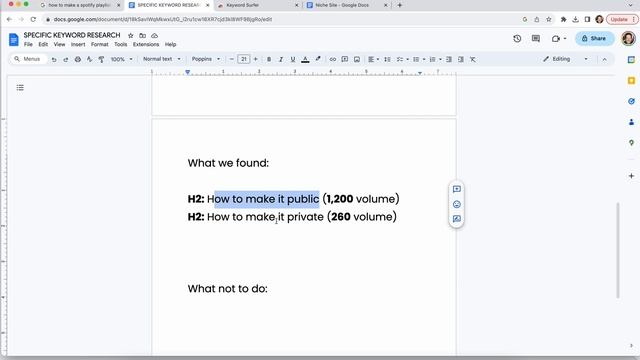Open the highlight color picker
Screen dimensions: 640x360
(318, 60)
